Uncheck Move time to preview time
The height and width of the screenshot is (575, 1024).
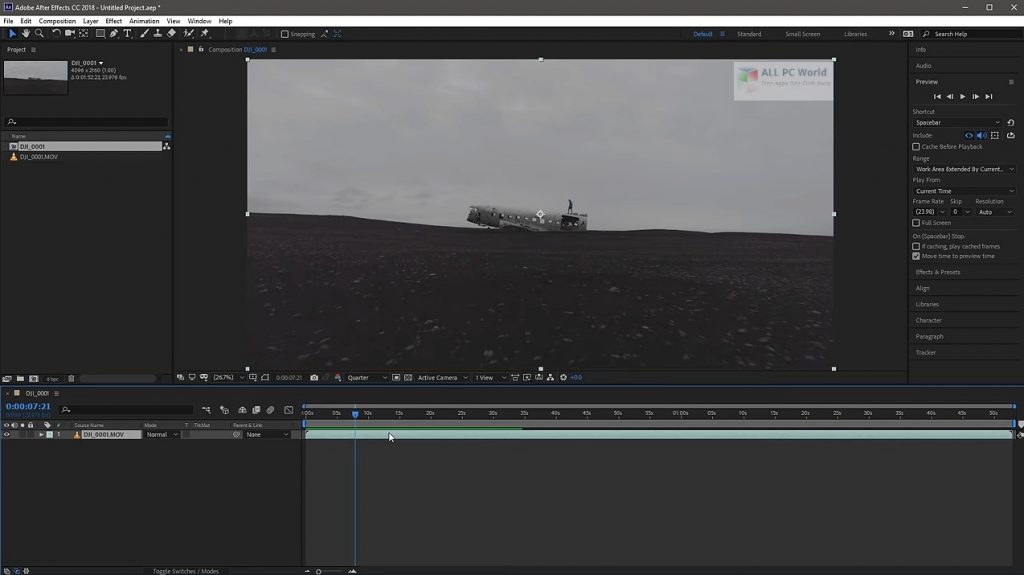pyautogui.click(x=916, y=256)
